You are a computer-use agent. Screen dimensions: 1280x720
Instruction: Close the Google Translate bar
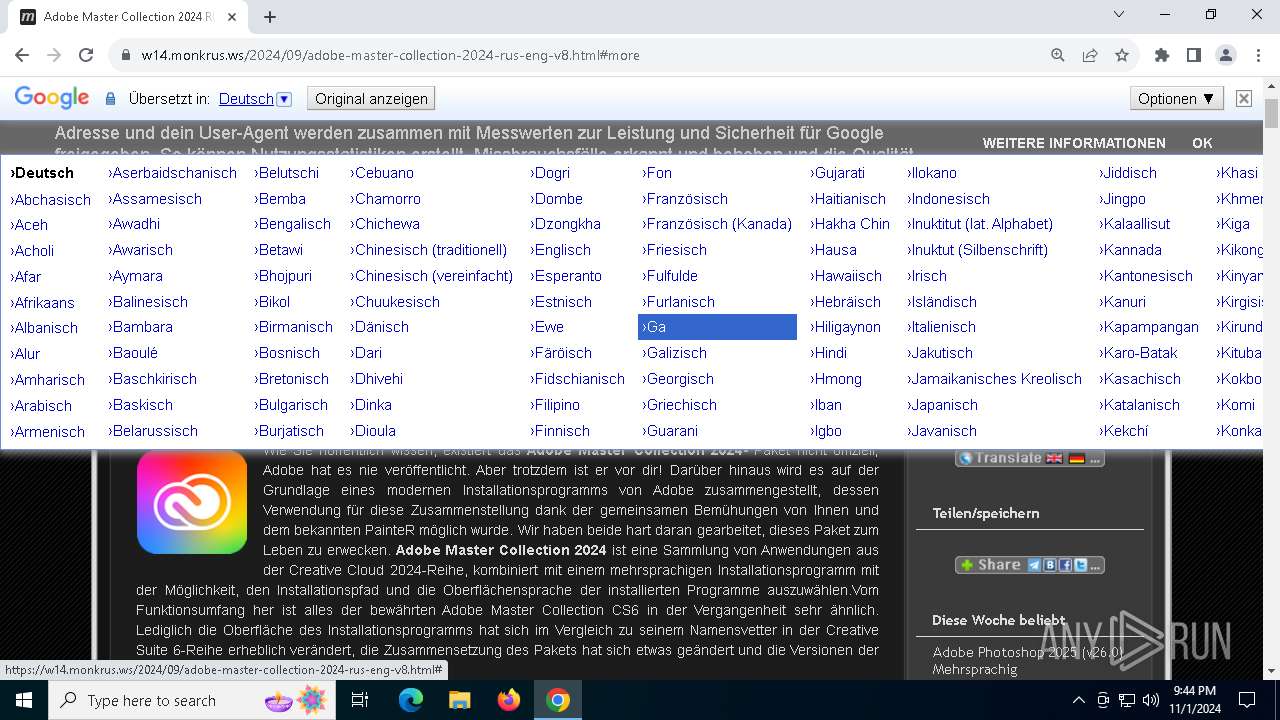(x=1244, y=98)
